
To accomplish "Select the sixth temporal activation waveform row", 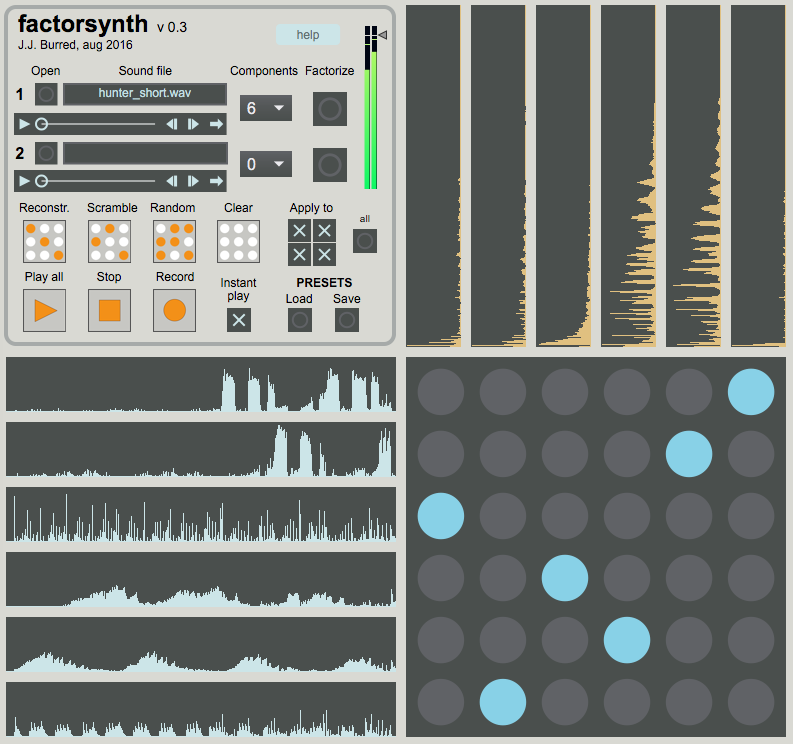I will point(201,709).
